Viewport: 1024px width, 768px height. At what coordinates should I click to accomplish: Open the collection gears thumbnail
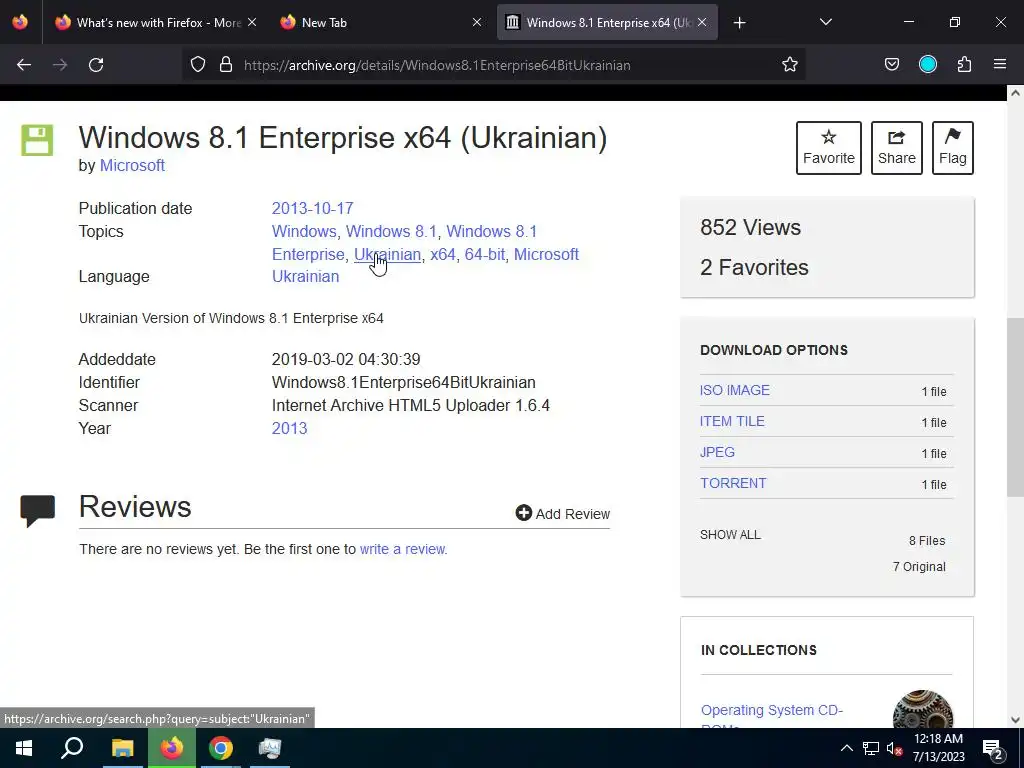point(923,709)
